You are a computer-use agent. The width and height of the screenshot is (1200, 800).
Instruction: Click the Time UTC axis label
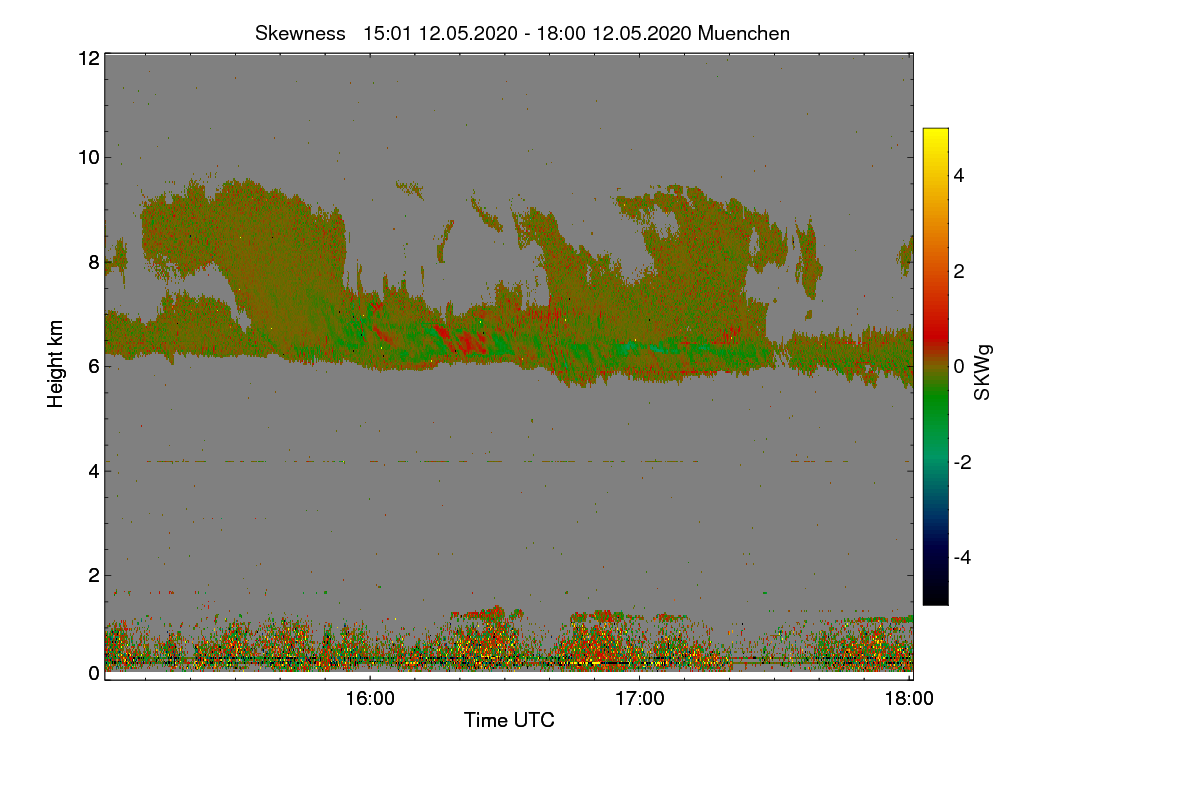pyautogui.click(x=509, y=720)
